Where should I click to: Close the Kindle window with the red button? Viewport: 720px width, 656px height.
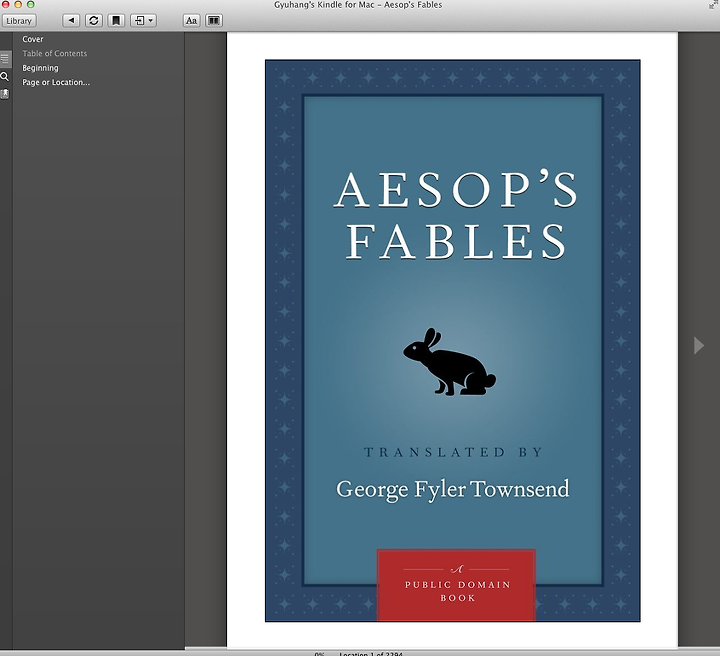tap(6, 4)
